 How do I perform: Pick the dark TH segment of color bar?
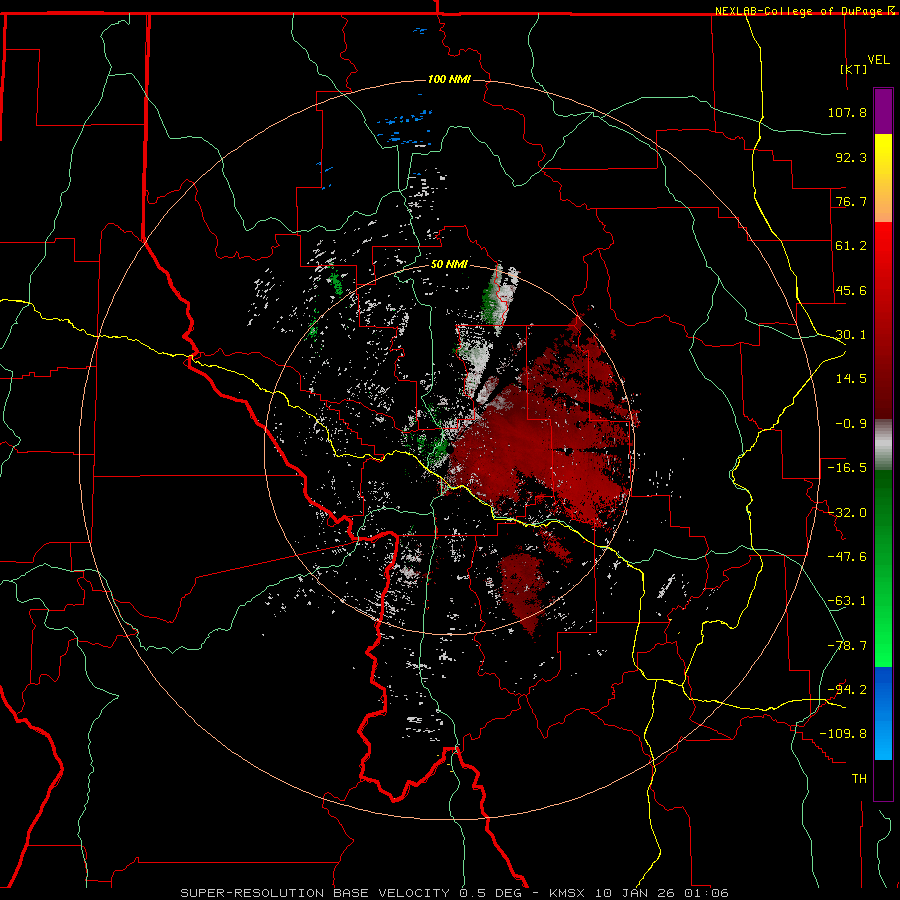pyautogui.click(x=883, y=779)
